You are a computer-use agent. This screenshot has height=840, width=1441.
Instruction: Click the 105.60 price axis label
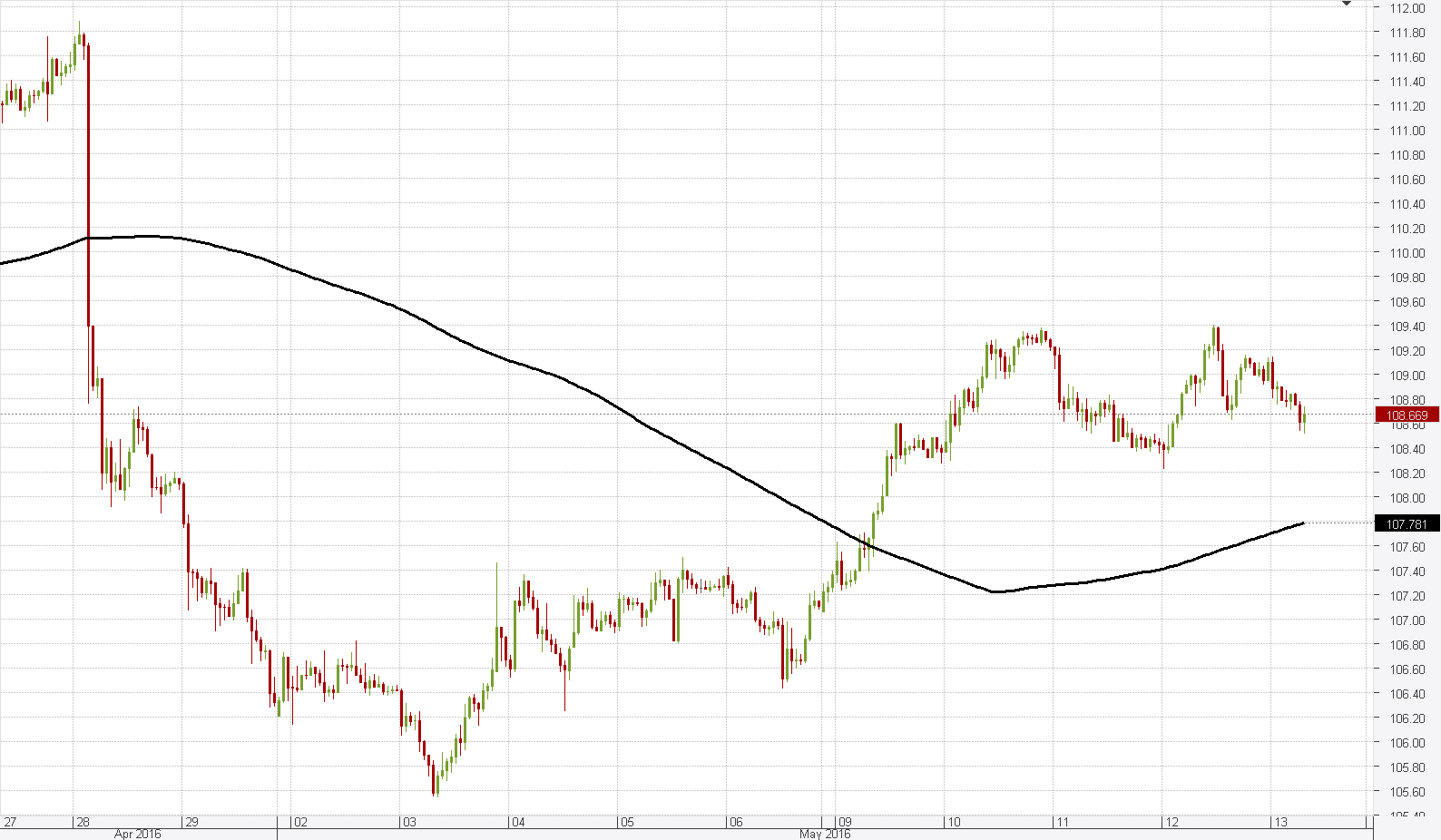point(1407,792)
